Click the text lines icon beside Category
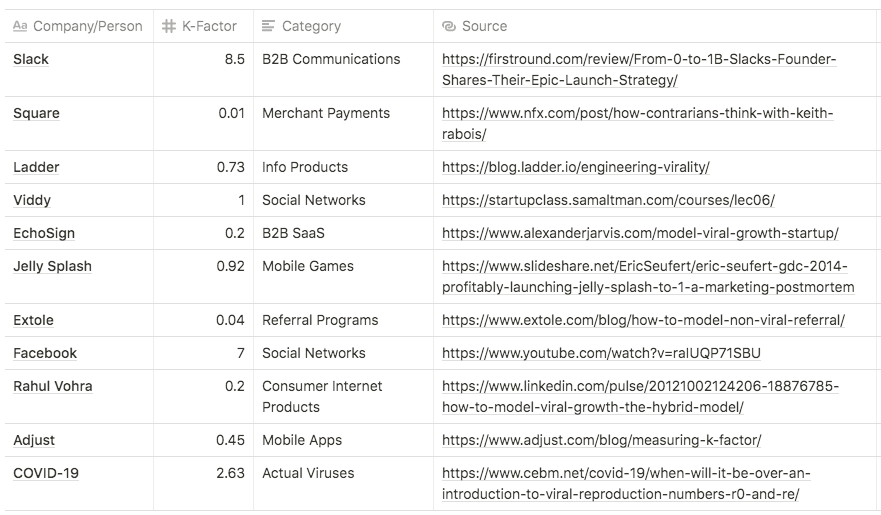This screenshot has width=881, height=515. (x=268, y=26)
